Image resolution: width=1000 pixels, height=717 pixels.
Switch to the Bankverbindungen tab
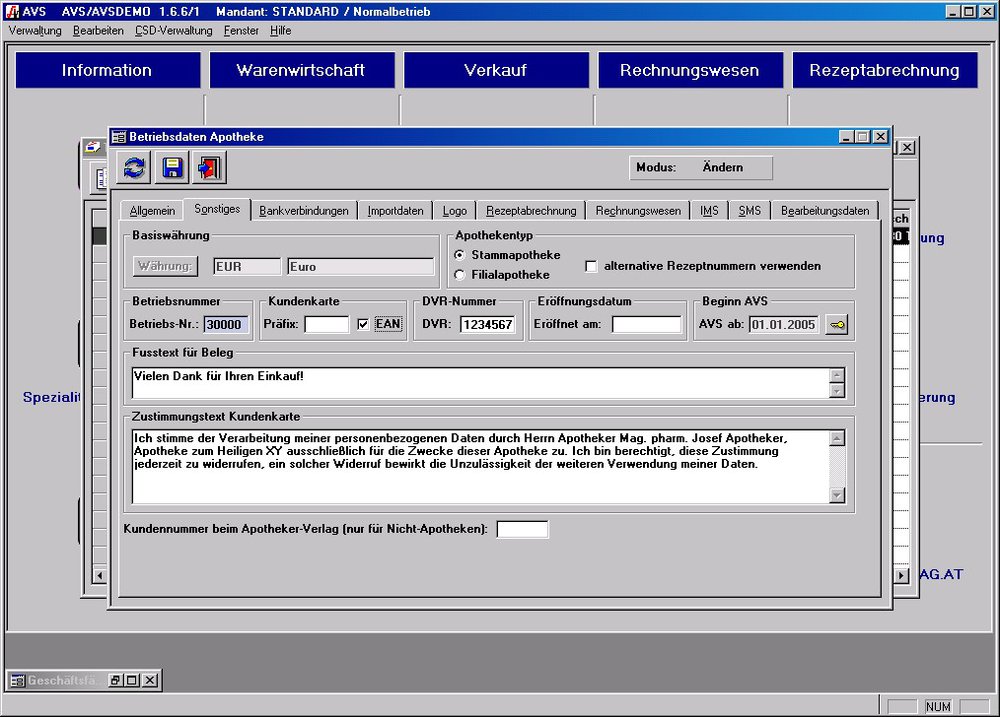[x=304, y=211]
